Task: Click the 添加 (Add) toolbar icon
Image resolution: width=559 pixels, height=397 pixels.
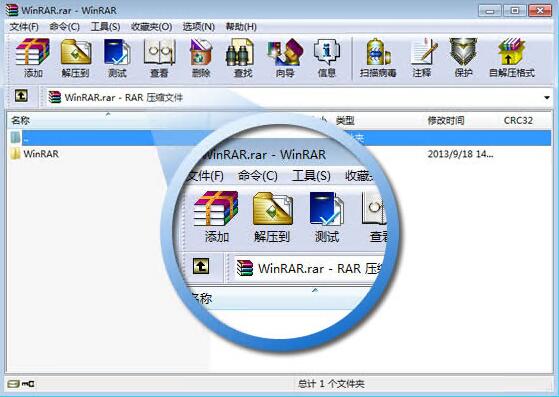Action: 33,58
